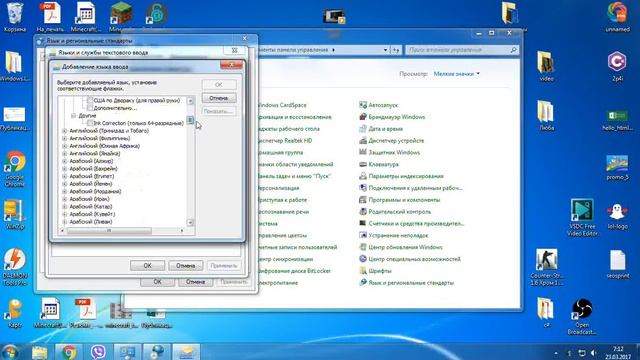The height and width of the screenshot is (360, 640).
Task: Click the language list scroll-up arrow
Action: pyautogui.click(x=190, y=100)
